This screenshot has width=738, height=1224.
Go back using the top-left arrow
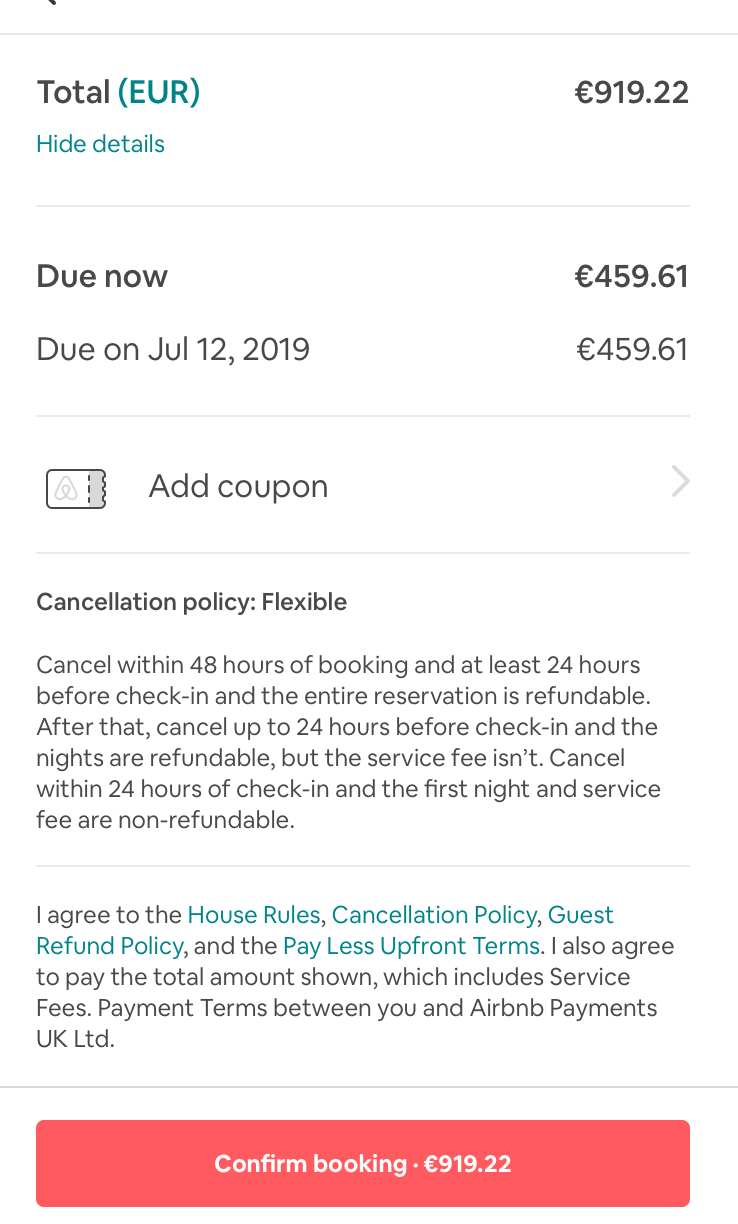click(x=48, y=3)
